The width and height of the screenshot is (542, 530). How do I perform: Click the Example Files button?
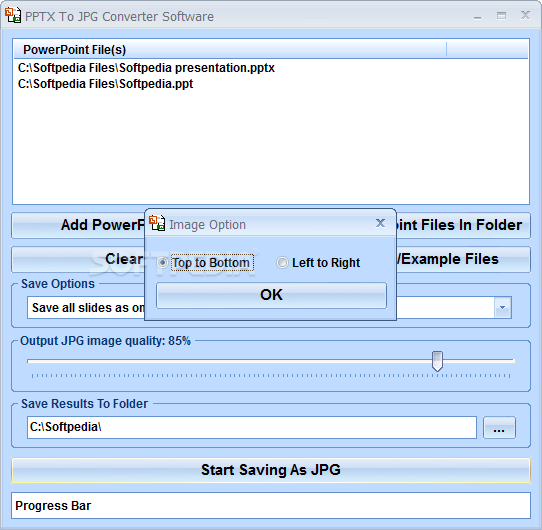(463, 259)
